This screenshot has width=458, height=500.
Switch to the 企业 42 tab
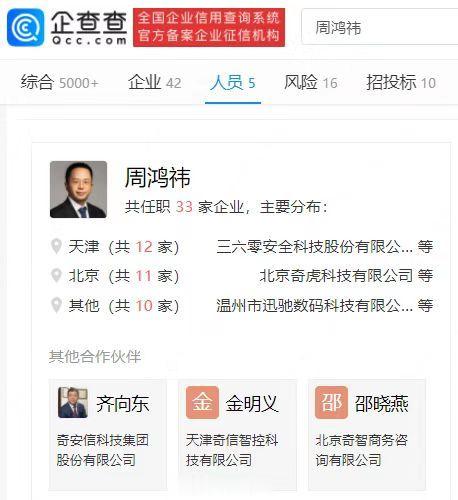click(155, 82)
